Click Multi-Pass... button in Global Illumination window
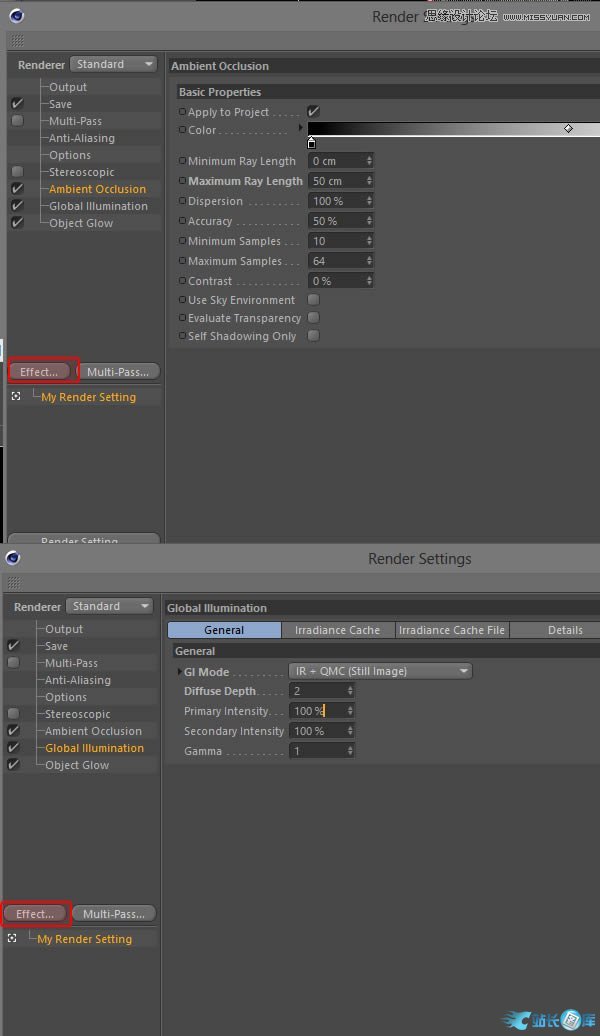The width and height of the screenshot is (600, 1036). 113,914
